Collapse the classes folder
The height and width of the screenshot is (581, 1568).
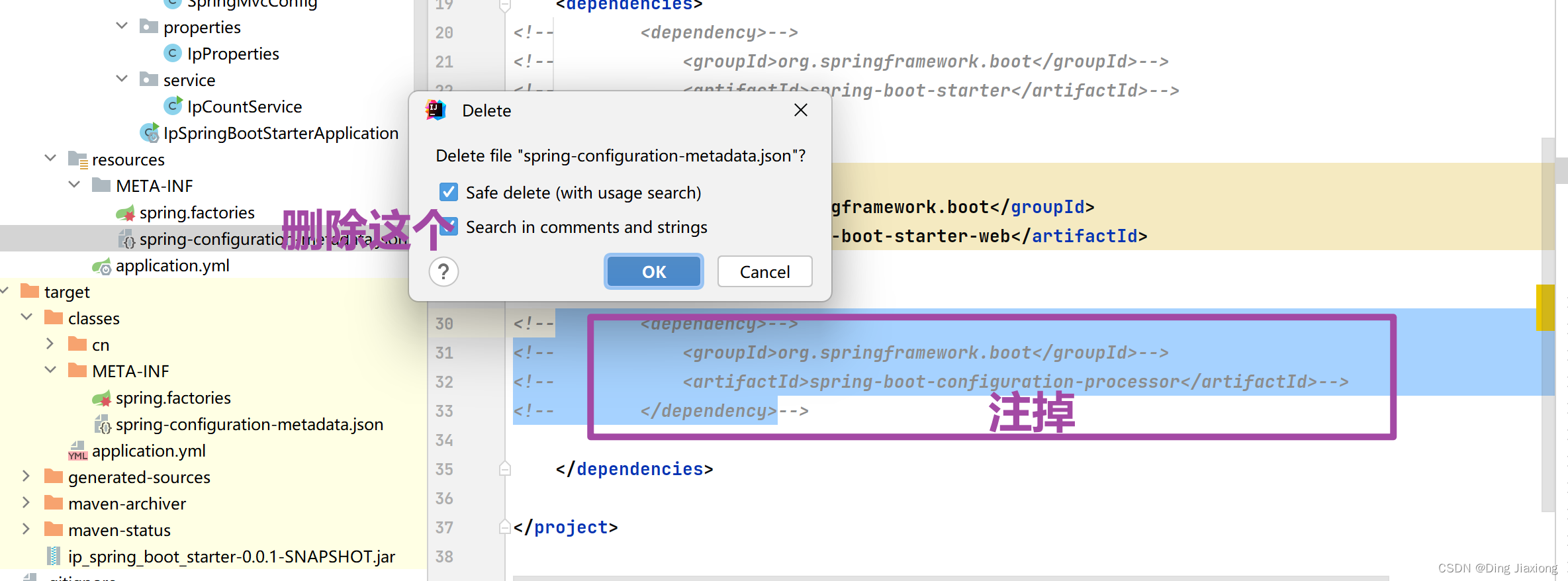point(26,318)
